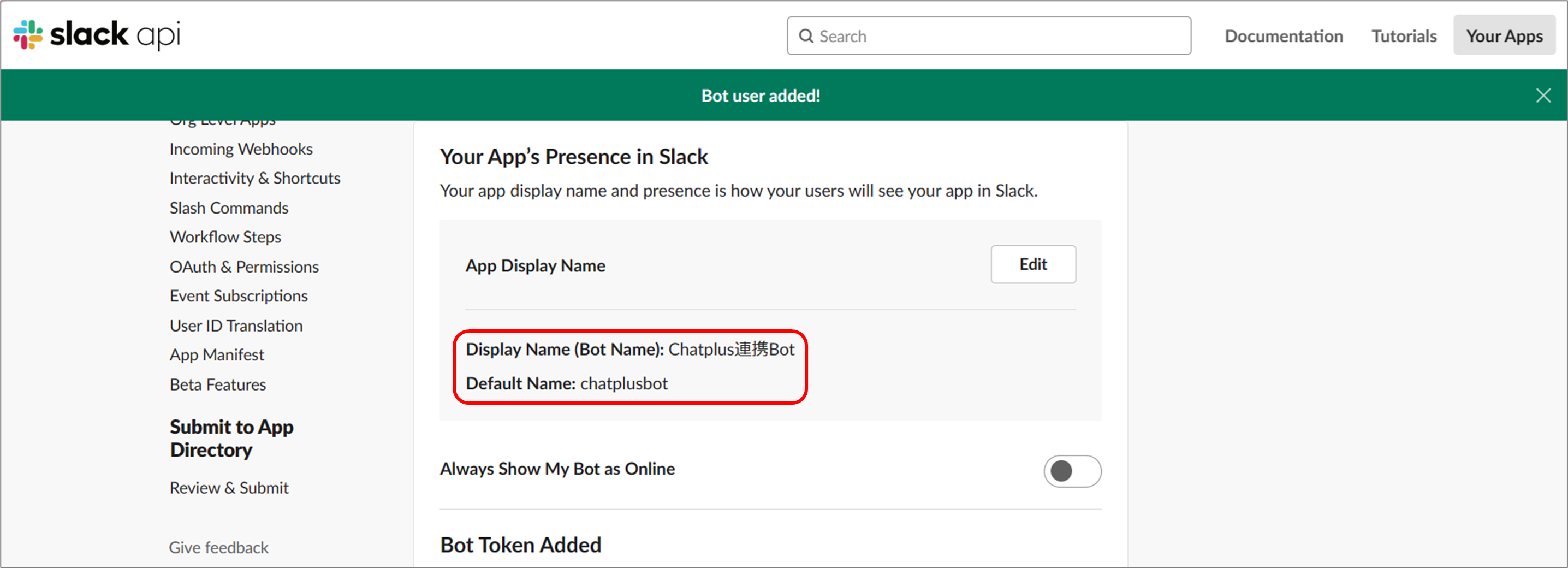Viewport: 1568px width, 568px height.
Task: Click the 'Default Name: chatplusbot' text
Action: [567, 383]
